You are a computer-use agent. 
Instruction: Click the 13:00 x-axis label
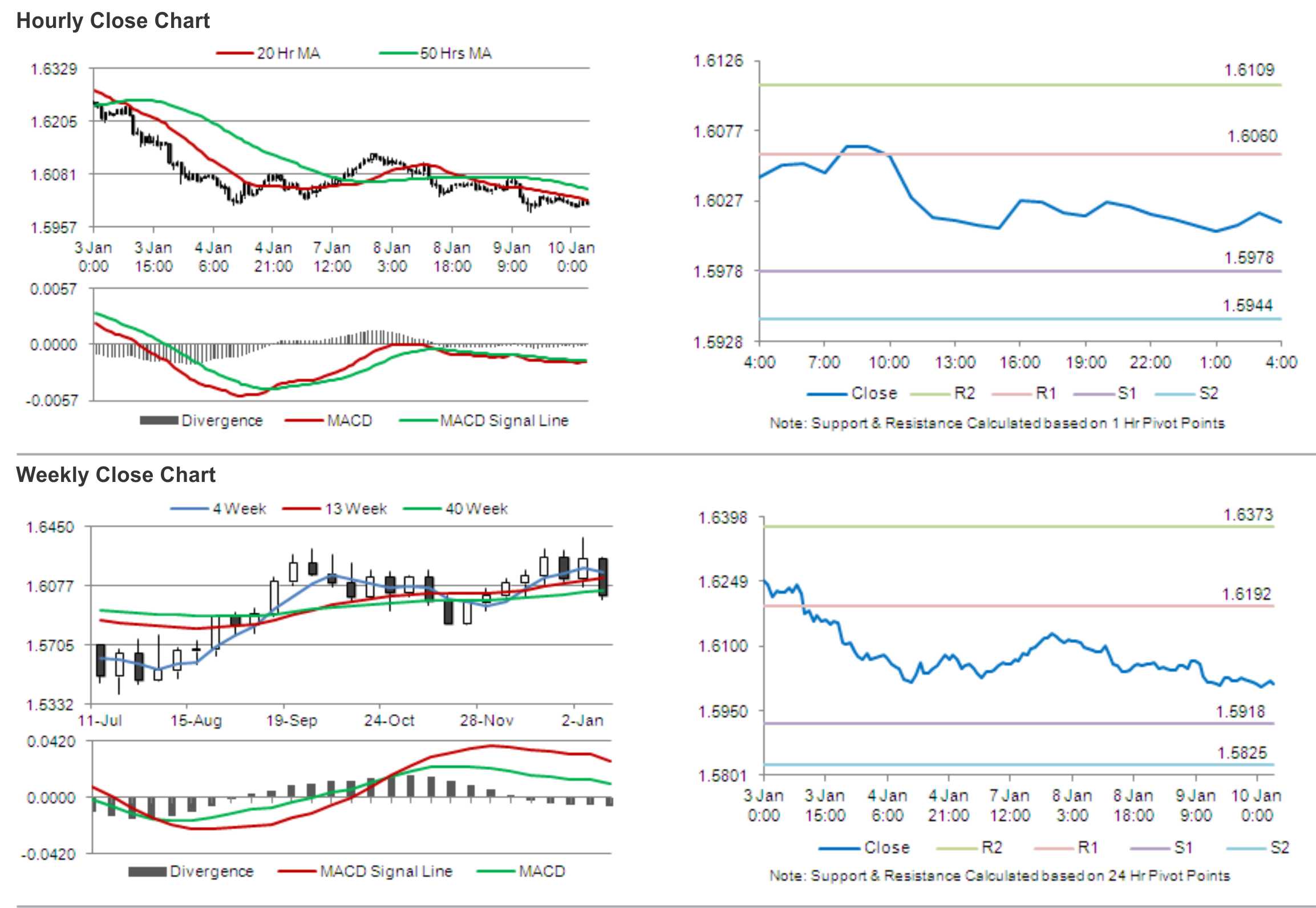tap(955, 362)
